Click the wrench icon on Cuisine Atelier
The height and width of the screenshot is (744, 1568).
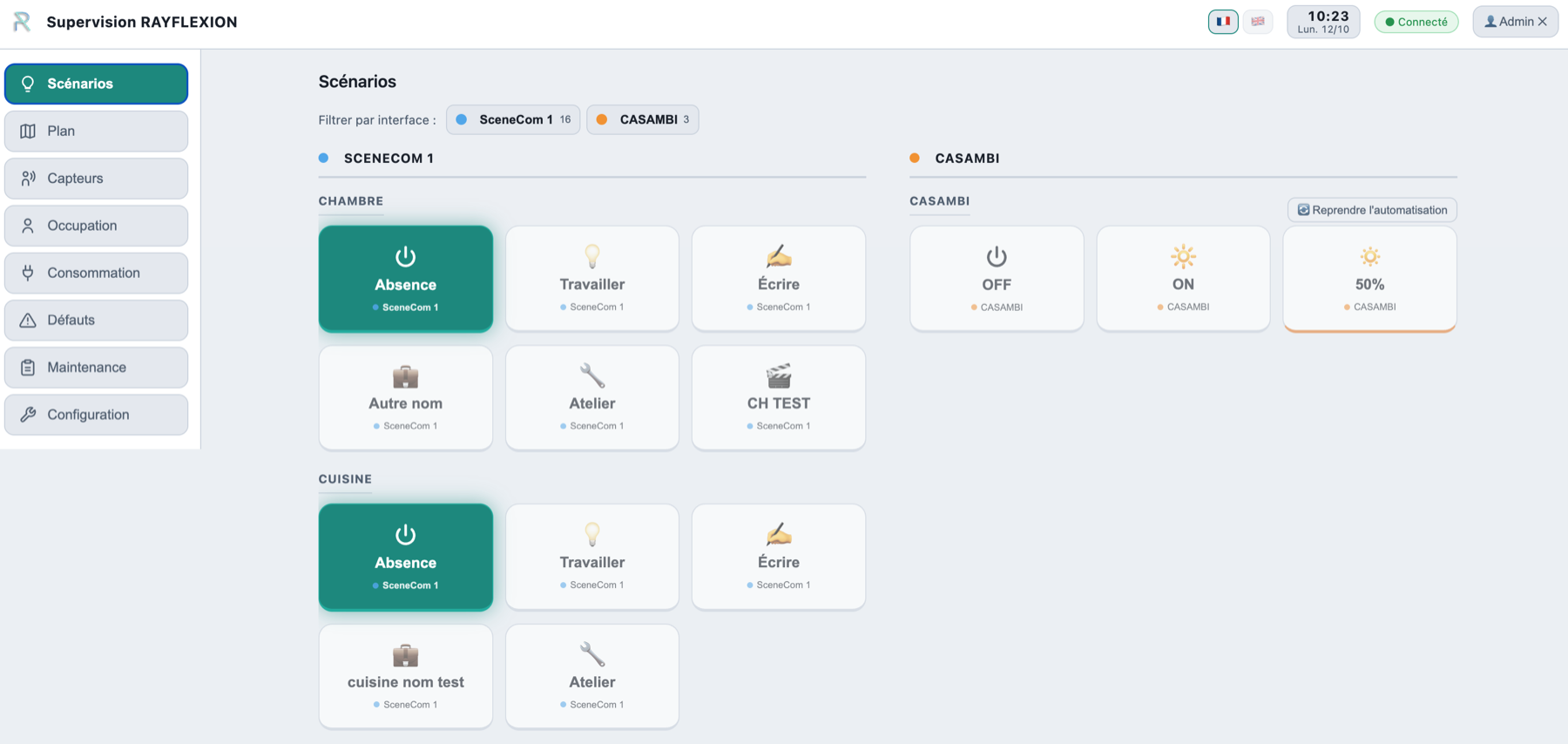592,654
